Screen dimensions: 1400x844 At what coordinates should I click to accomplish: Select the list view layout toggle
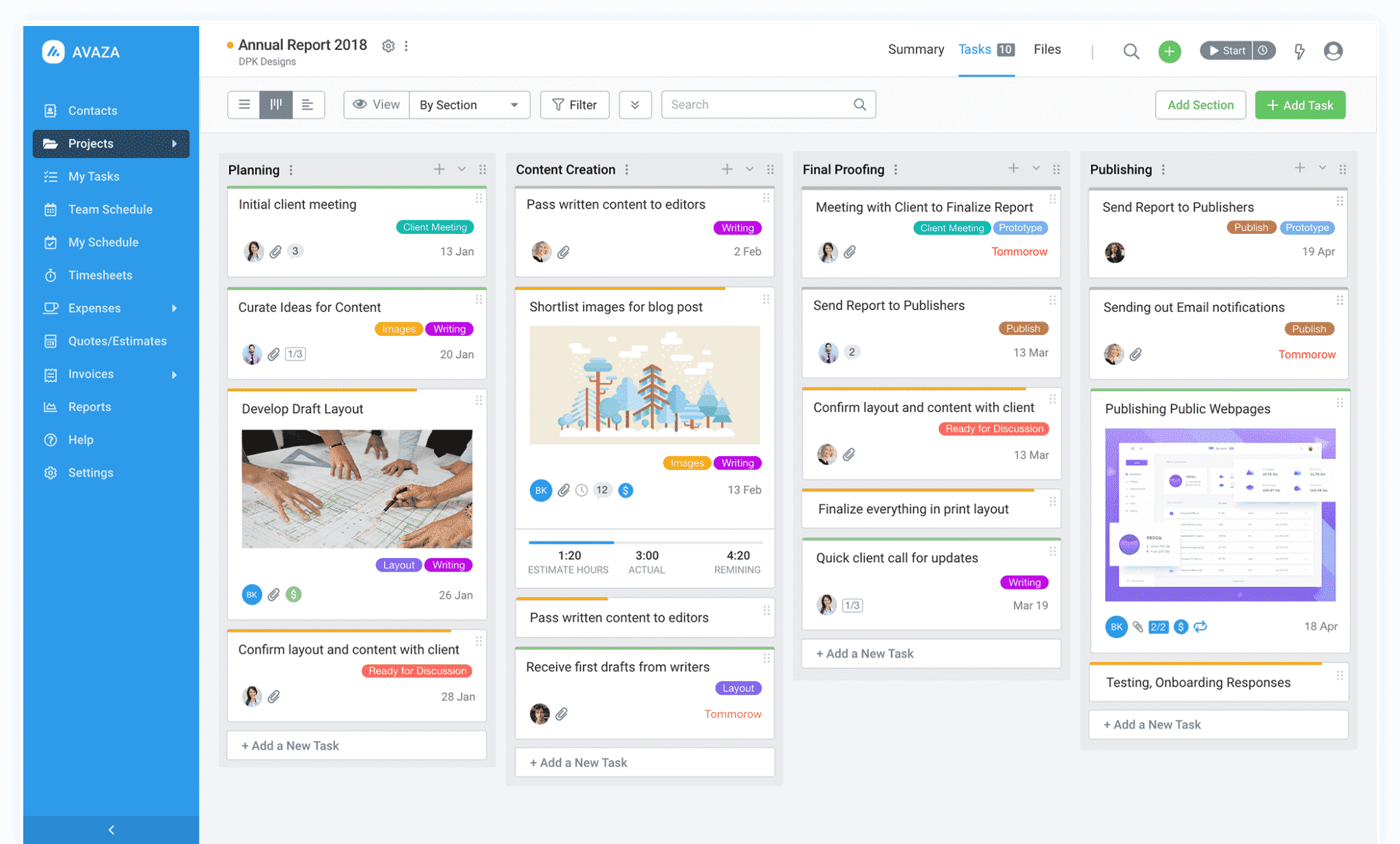pos(243,104)
